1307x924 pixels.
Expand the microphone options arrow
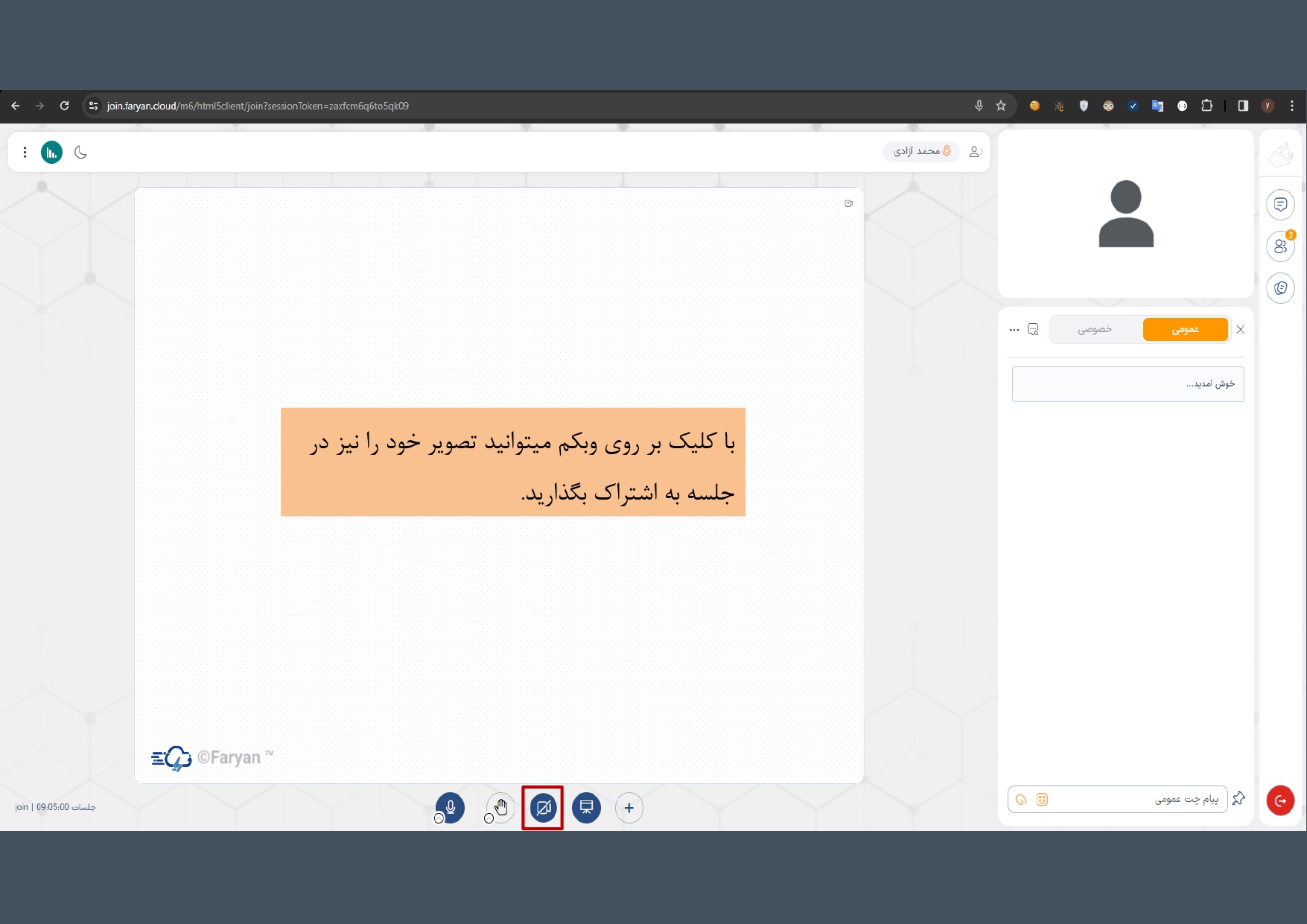point(439,818)
